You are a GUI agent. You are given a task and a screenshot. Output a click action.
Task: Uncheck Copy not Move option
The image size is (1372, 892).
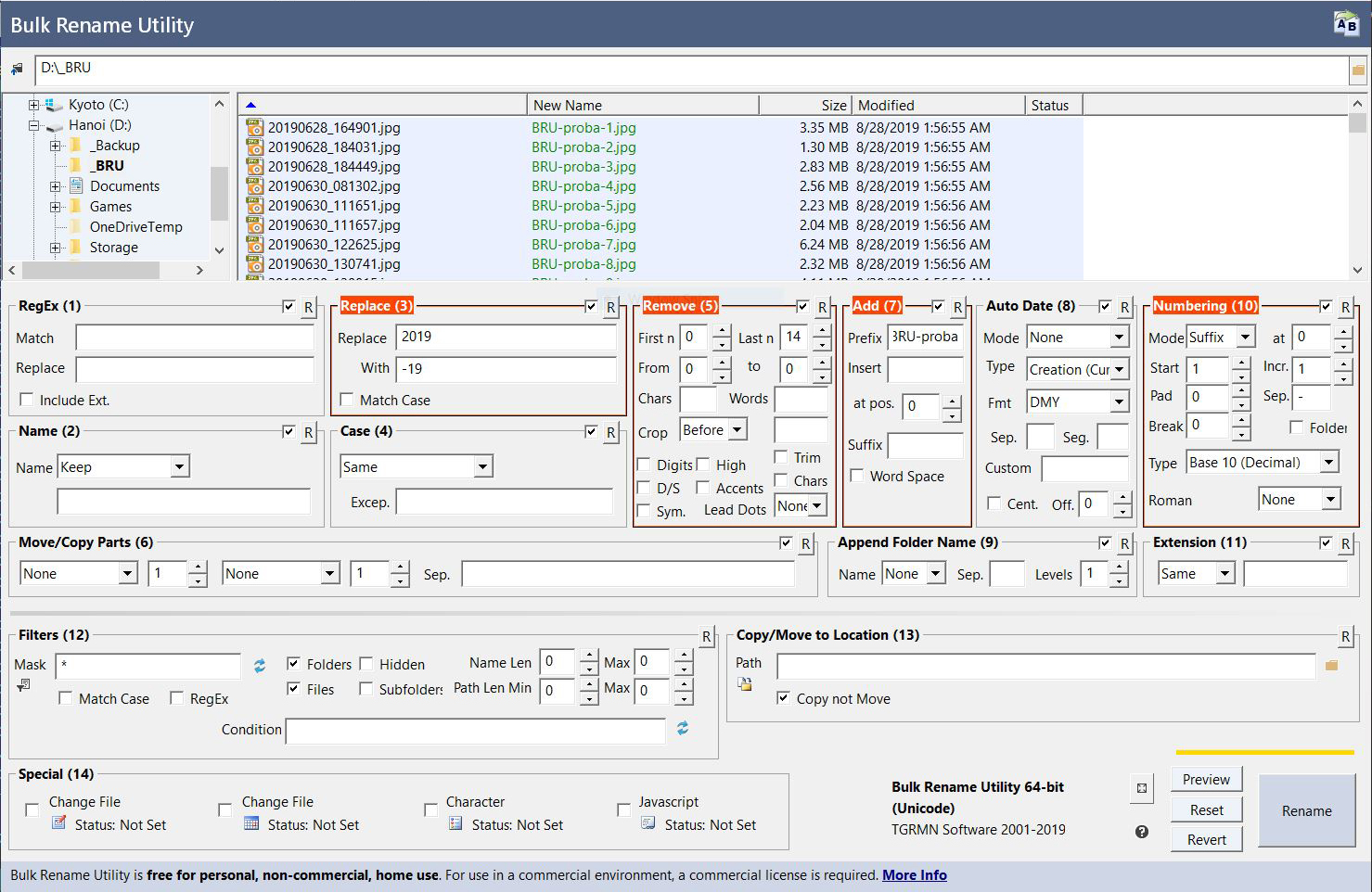coord(784,698)
